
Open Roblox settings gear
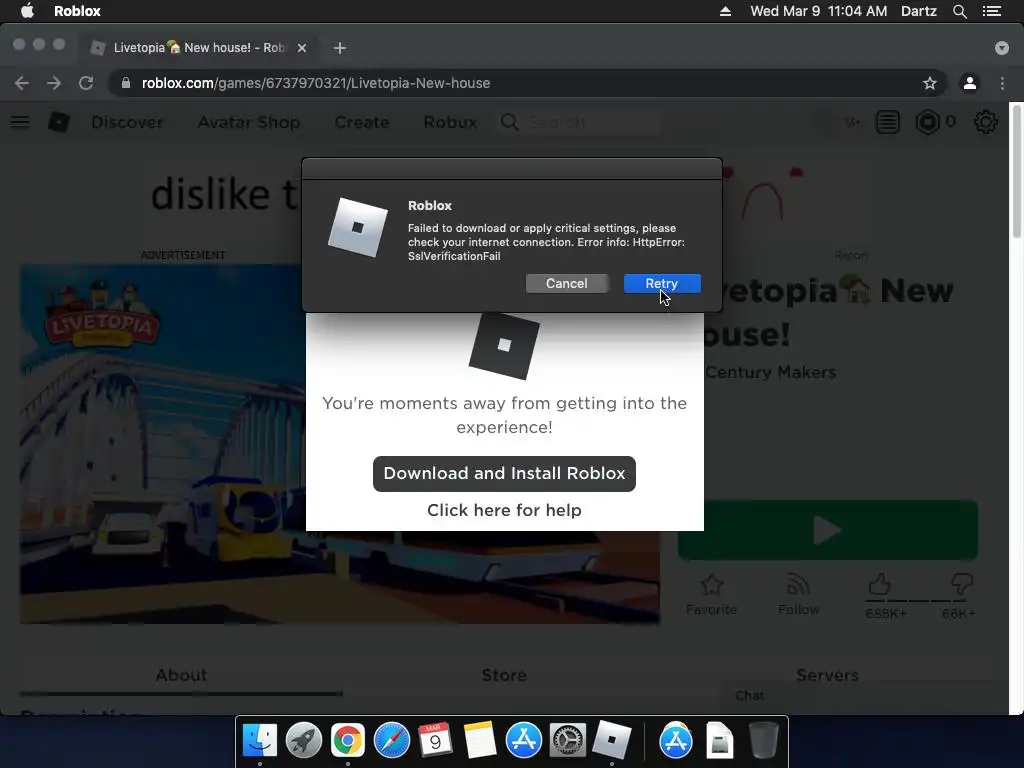coord(985,122)
